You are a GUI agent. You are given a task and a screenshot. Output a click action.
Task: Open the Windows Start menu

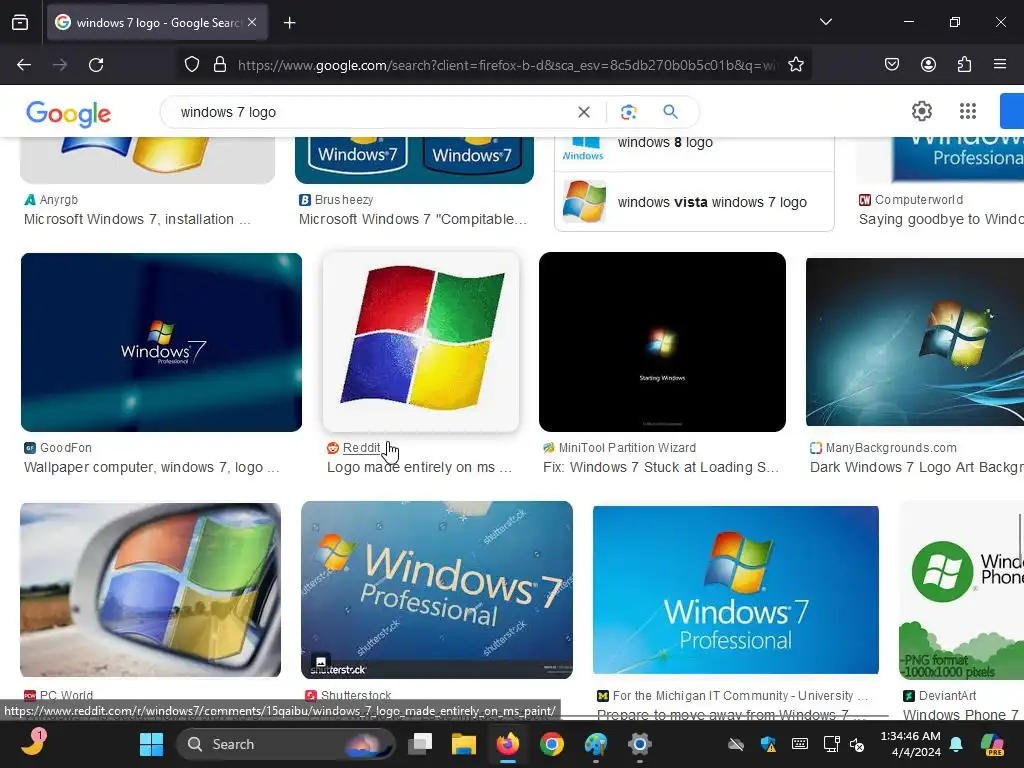152,744
